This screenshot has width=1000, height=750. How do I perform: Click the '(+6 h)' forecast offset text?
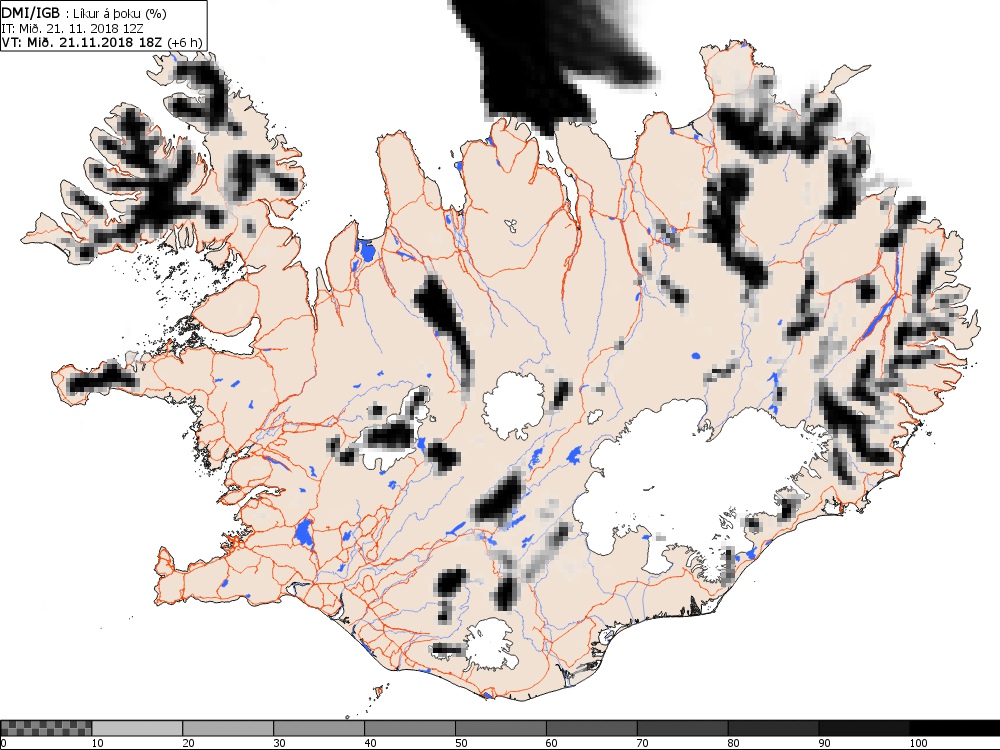[x=184, y=42]
